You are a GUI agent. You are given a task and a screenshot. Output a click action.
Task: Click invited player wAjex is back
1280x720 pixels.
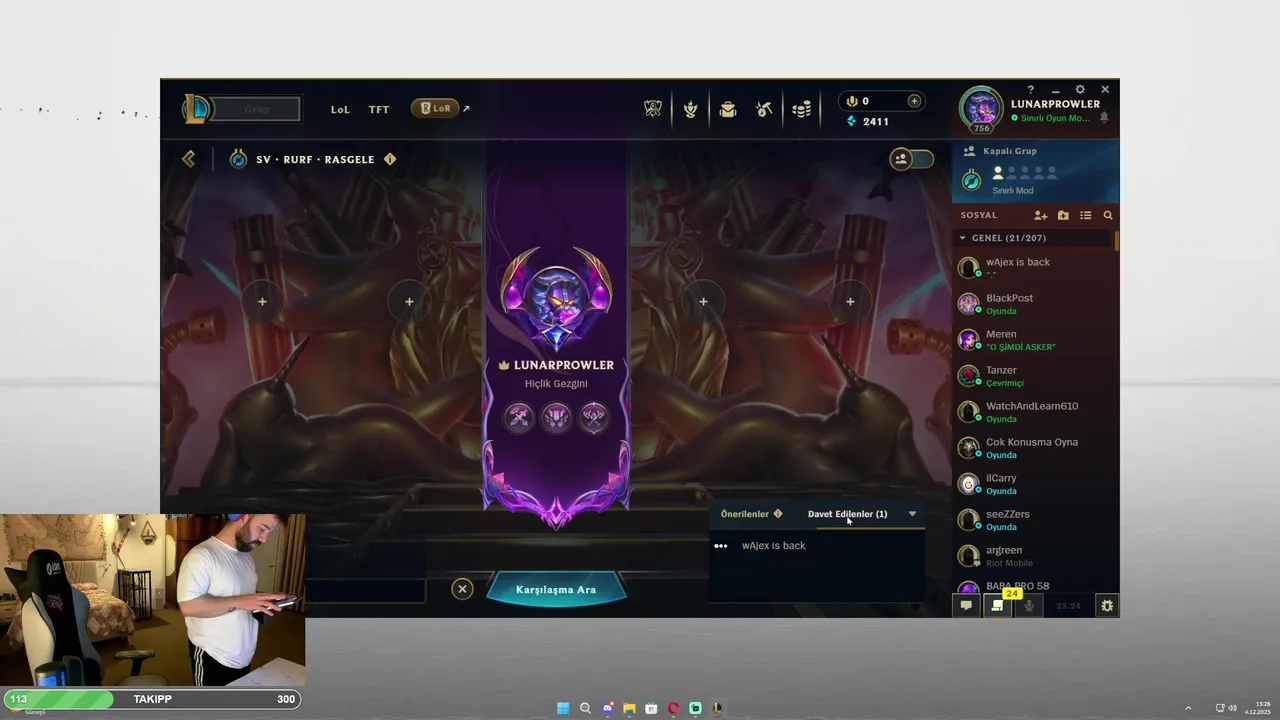click(x=773, y=546)
